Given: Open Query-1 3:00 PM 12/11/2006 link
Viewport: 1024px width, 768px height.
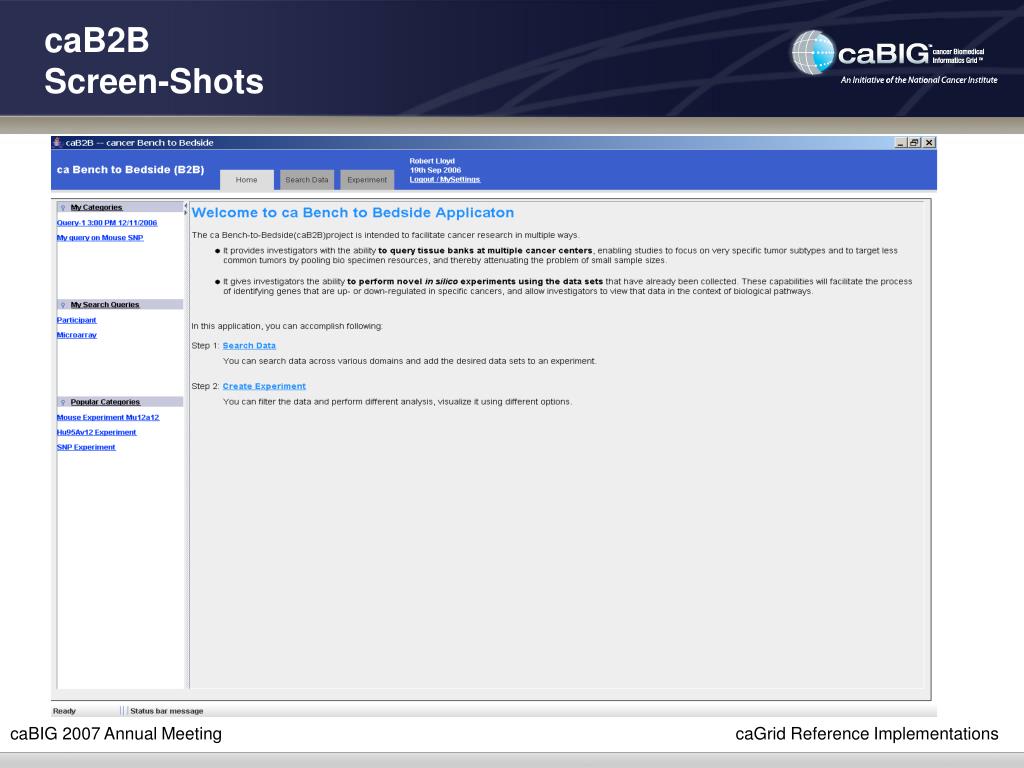Looking at the screenshot, I should [x=106, y=223].
